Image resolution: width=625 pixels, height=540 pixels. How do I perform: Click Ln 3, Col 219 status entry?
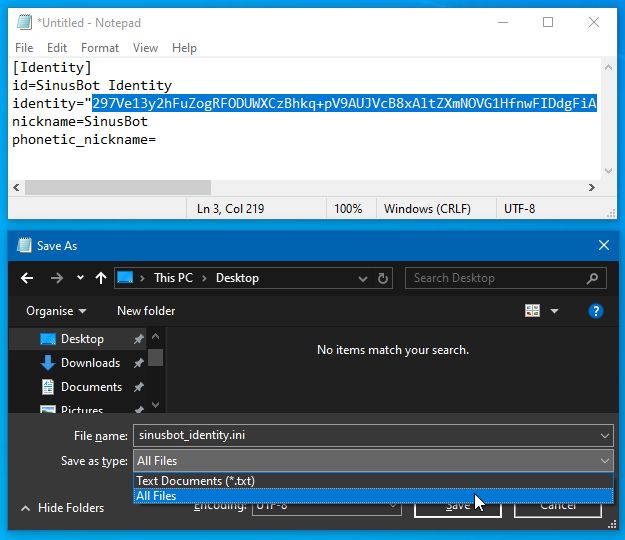click(230, 208)
